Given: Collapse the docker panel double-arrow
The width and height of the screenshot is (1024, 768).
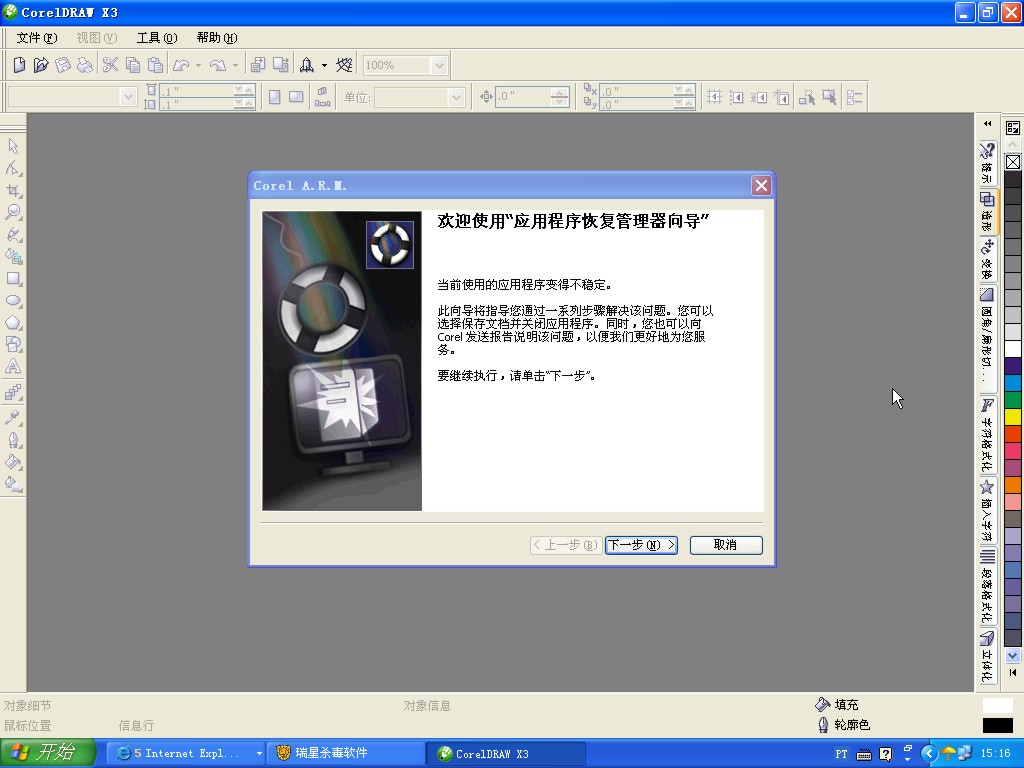Looking at the screenshot, I should (987, 124).
